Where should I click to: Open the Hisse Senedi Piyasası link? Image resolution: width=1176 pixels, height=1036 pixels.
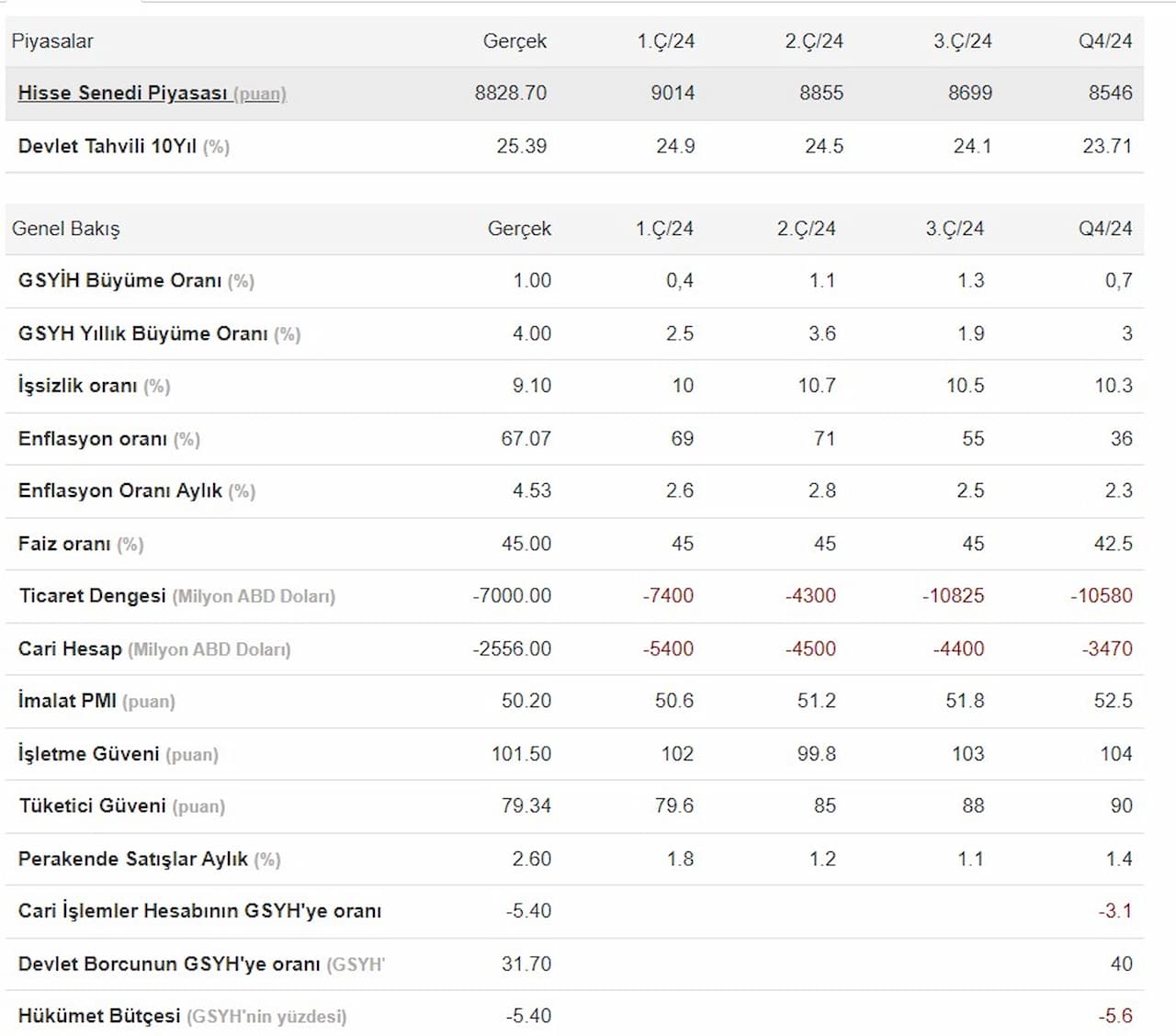pos(122,93)
